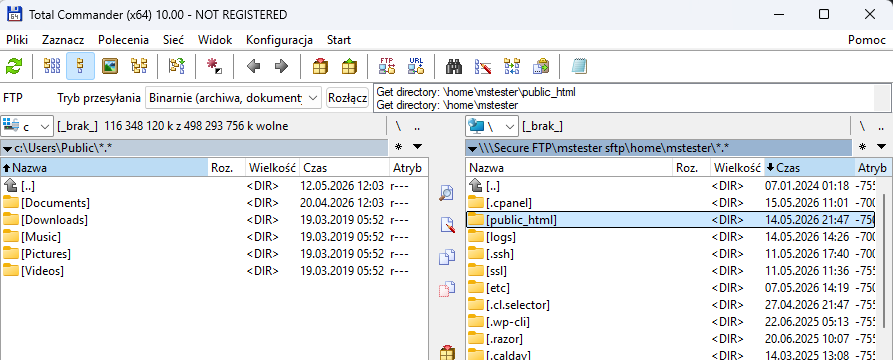Click the View (magnifier) icon in middle bar

click(x=447, y=193)
